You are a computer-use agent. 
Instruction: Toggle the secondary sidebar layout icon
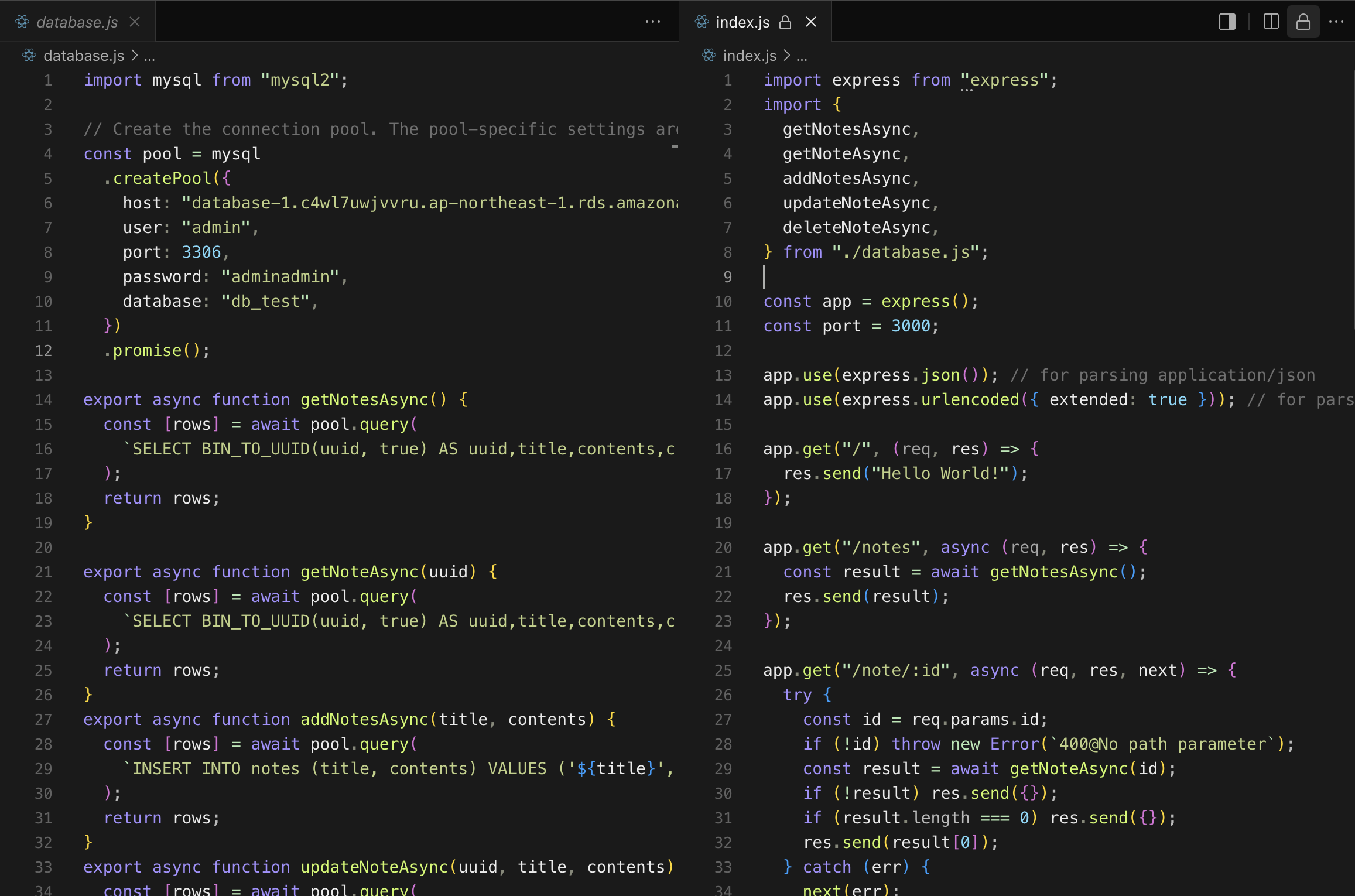1227,22
